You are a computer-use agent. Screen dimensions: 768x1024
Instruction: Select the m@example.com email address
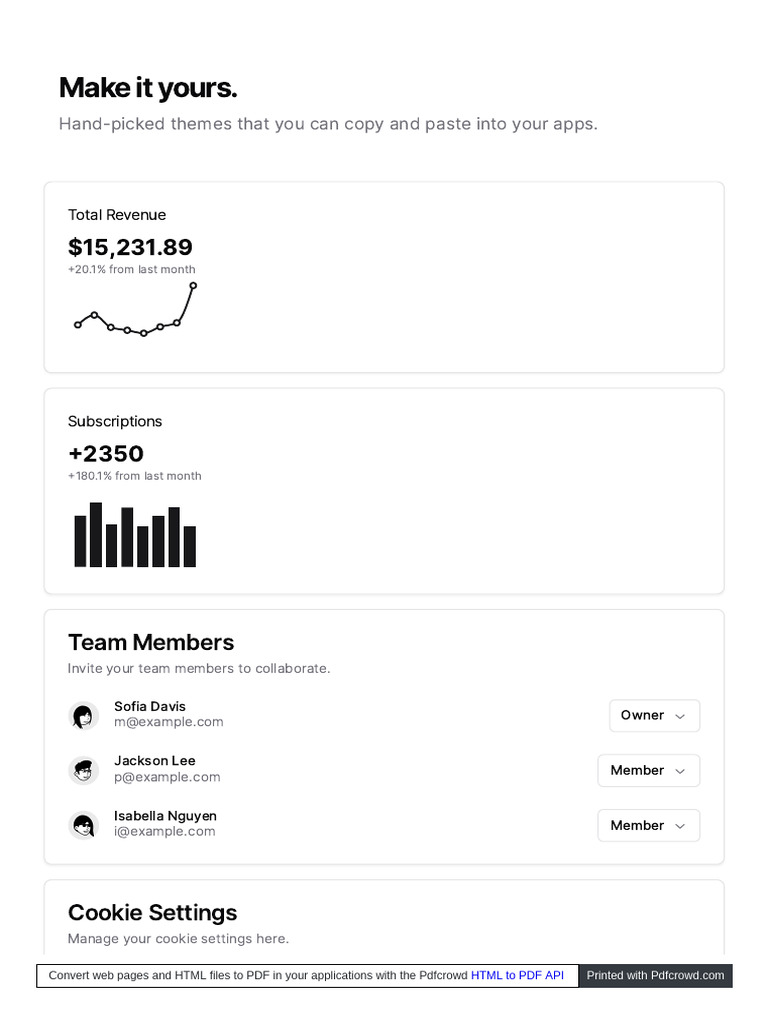coord(169,722)
